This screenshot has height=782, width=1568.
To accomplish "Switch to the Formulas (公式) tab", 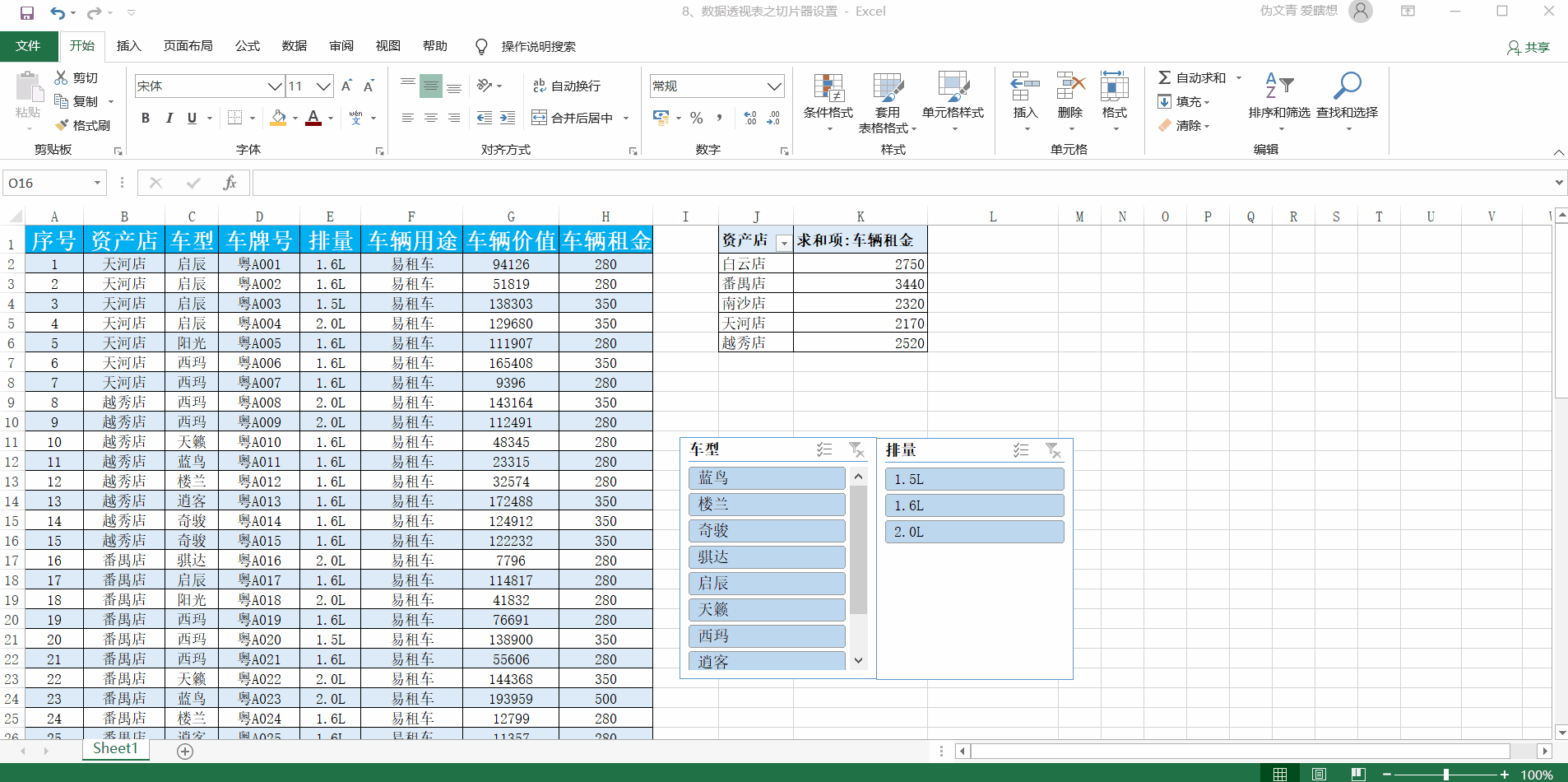I will [x=248, y=46].
